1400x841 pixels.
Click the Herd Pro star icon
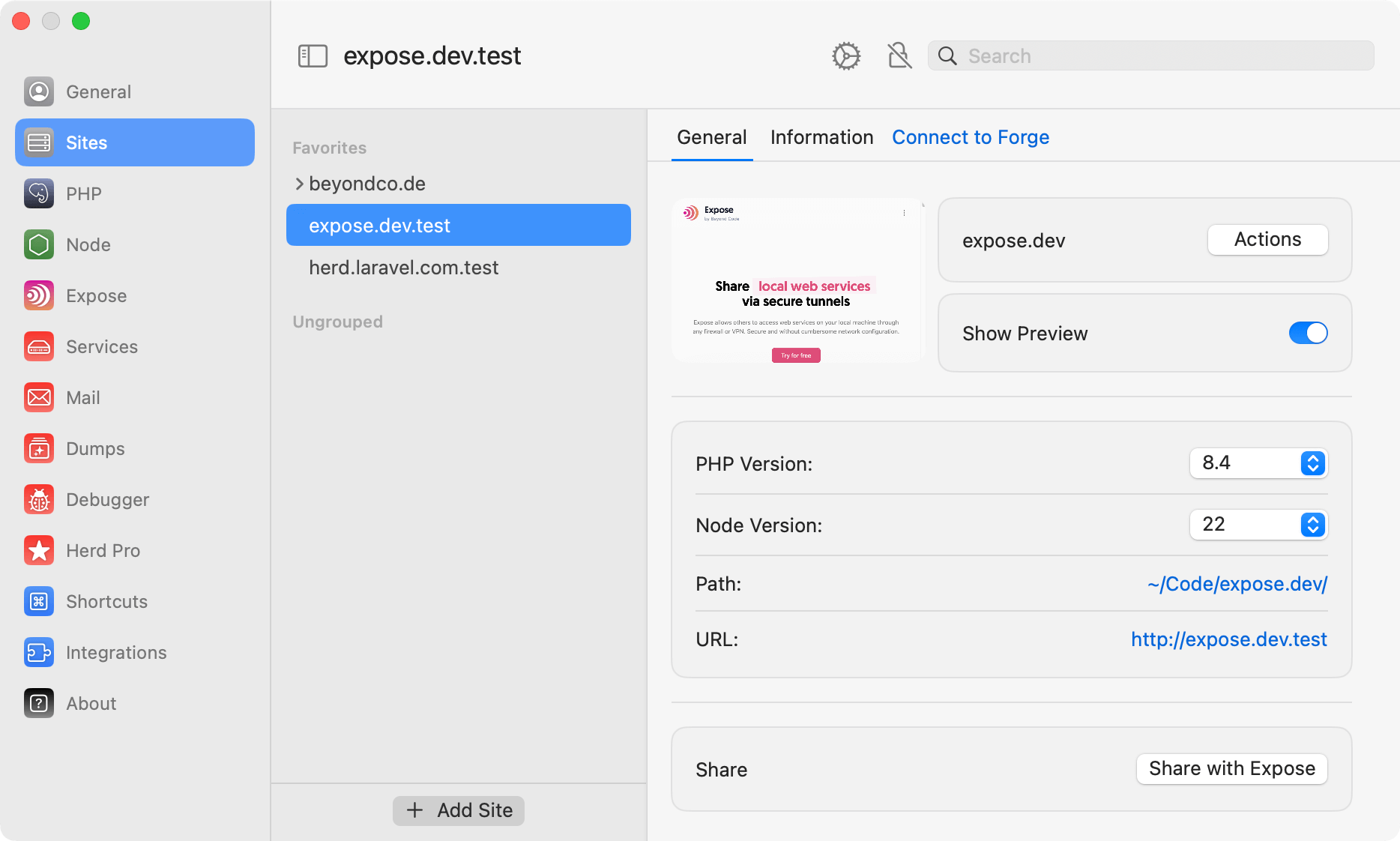pos(39,550)
